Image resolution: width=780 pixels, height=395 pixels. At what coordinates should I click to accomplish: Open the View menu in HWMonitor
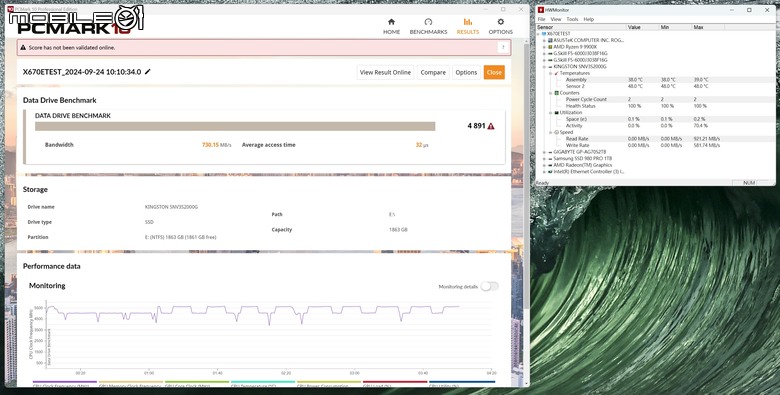[556, 19]
